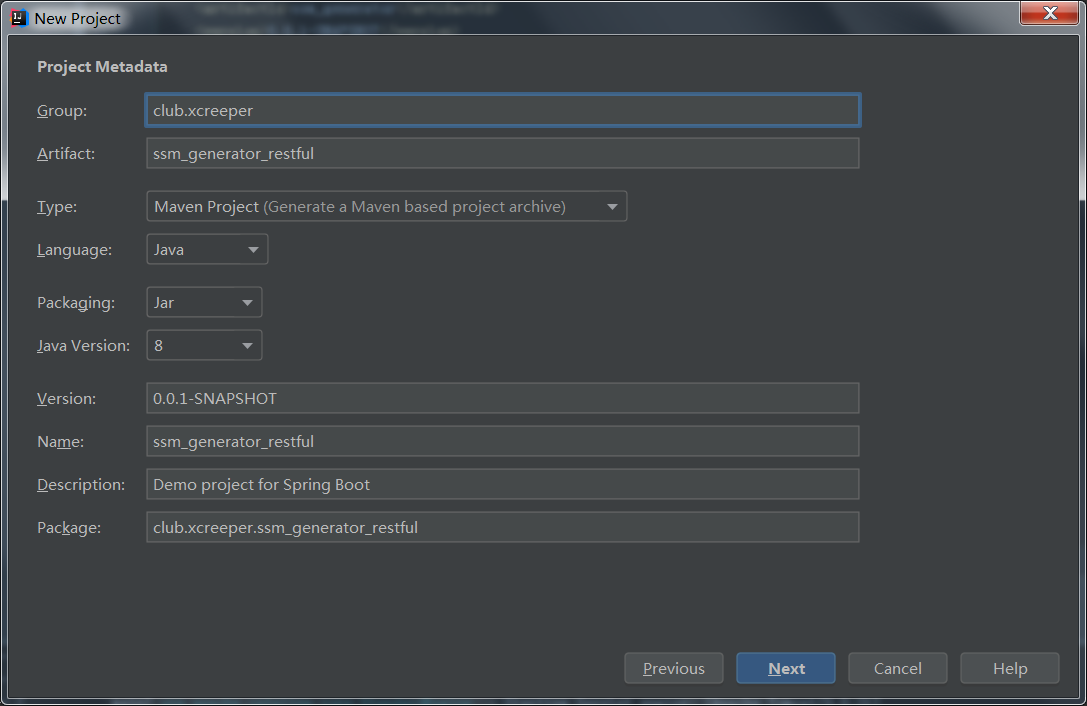Expand the Java Version dropdown

(205, 345)
